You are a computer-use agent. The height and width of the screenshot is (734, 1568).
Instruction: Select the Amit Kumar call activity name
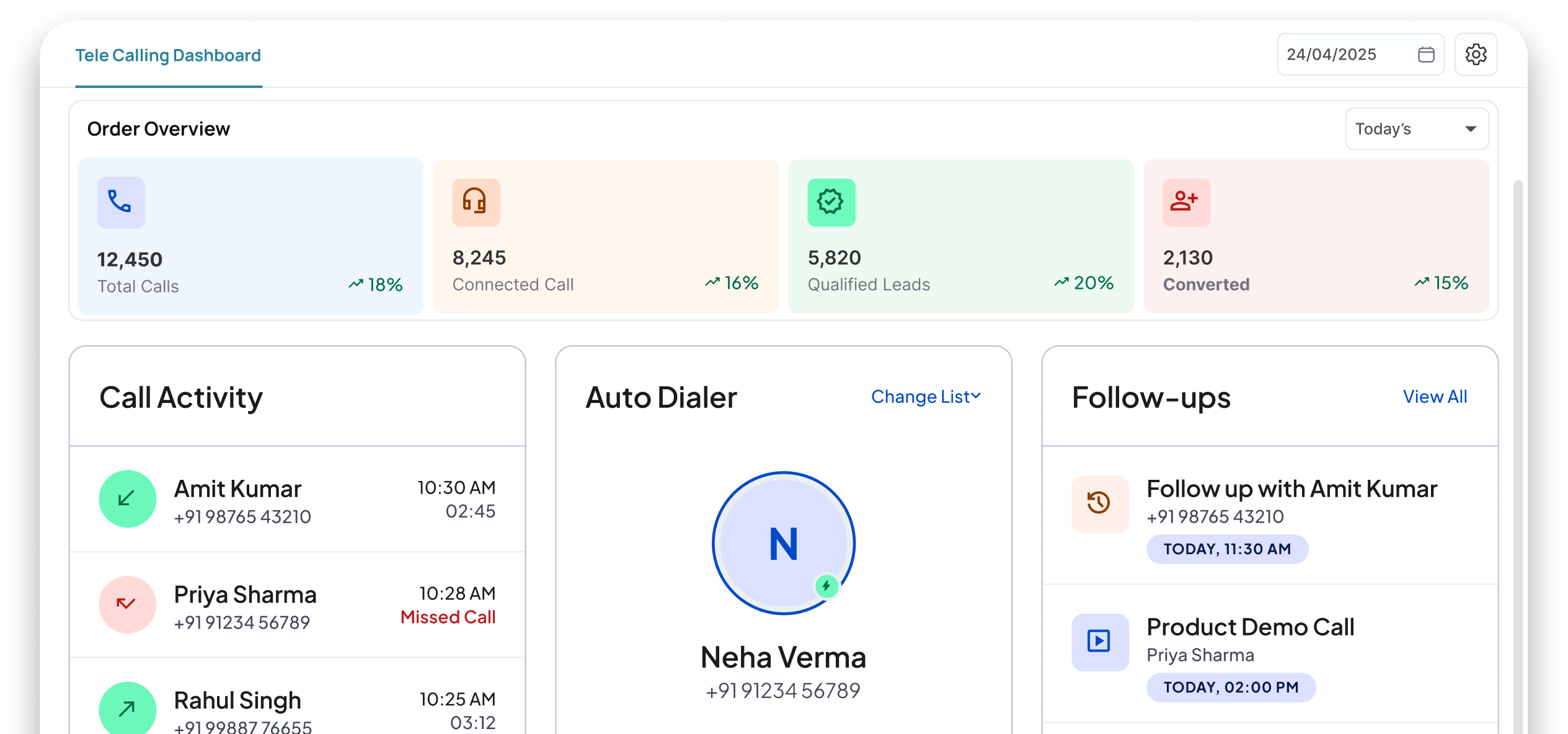(x=237, y=489)
